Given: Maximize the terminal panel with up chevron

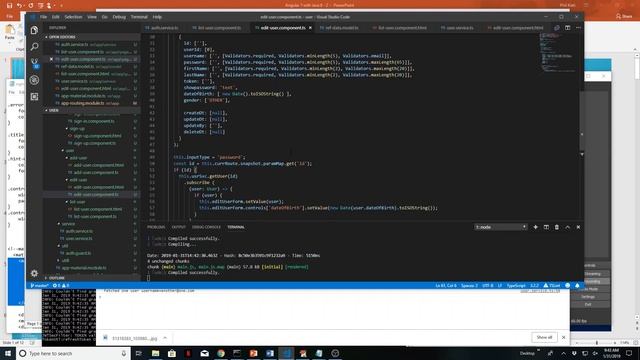Looking at the screenshot, I should point(567,227).
